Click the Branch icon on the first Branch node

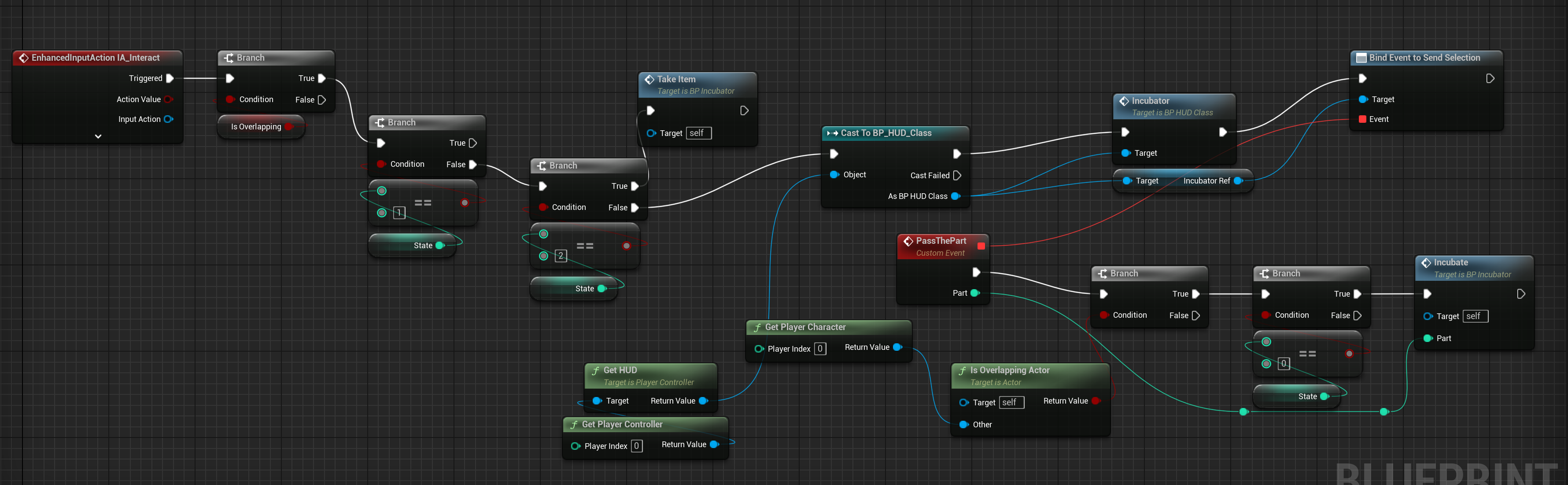229,58
